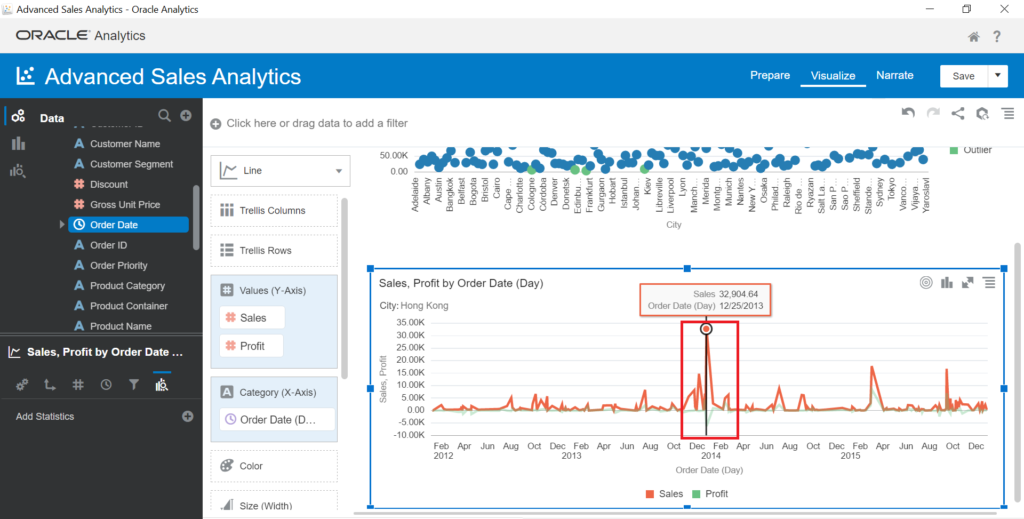Screen dimensions: 1024x519
Task: Switch to the Narrate tab
Action: pyautogui.click(x=895, y=75)
